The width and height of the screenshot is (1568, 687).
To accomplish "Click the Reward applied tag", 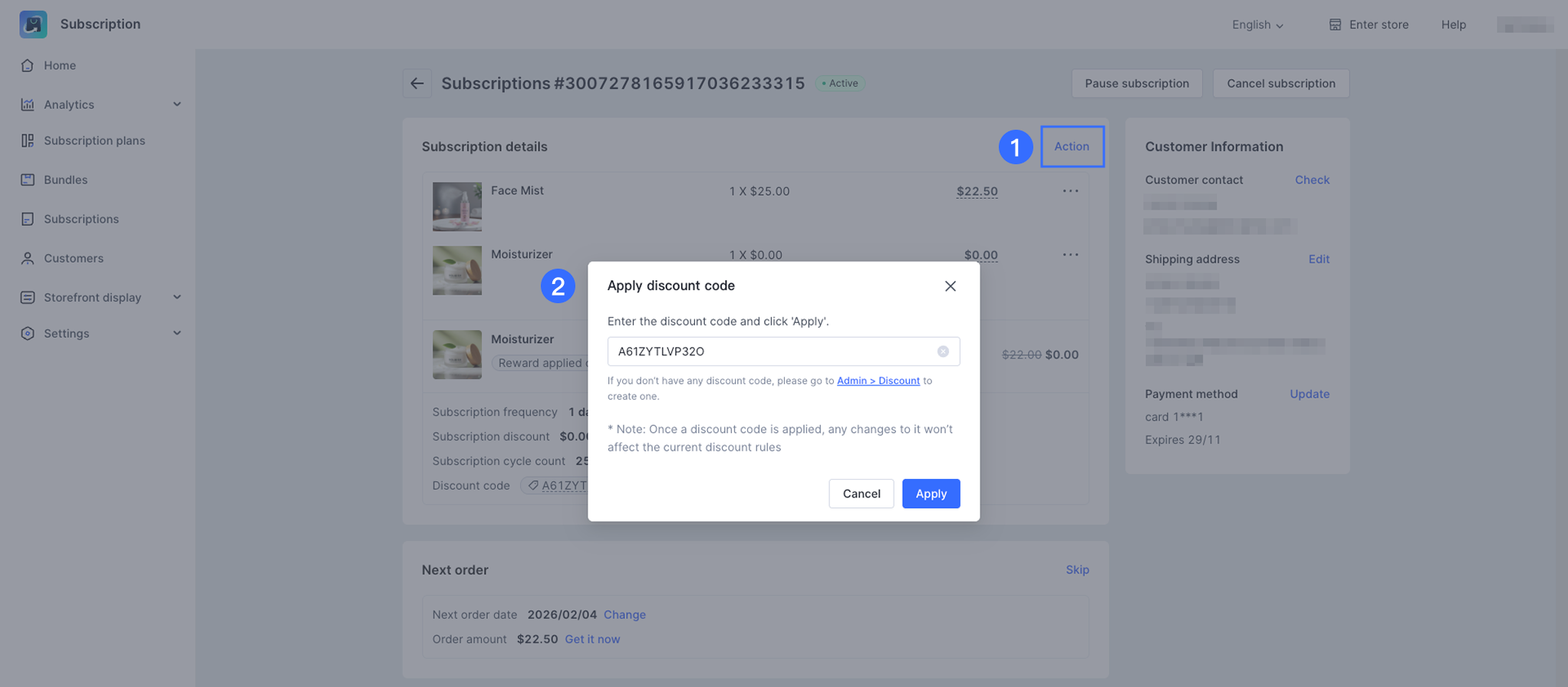I will pos(540,363).
